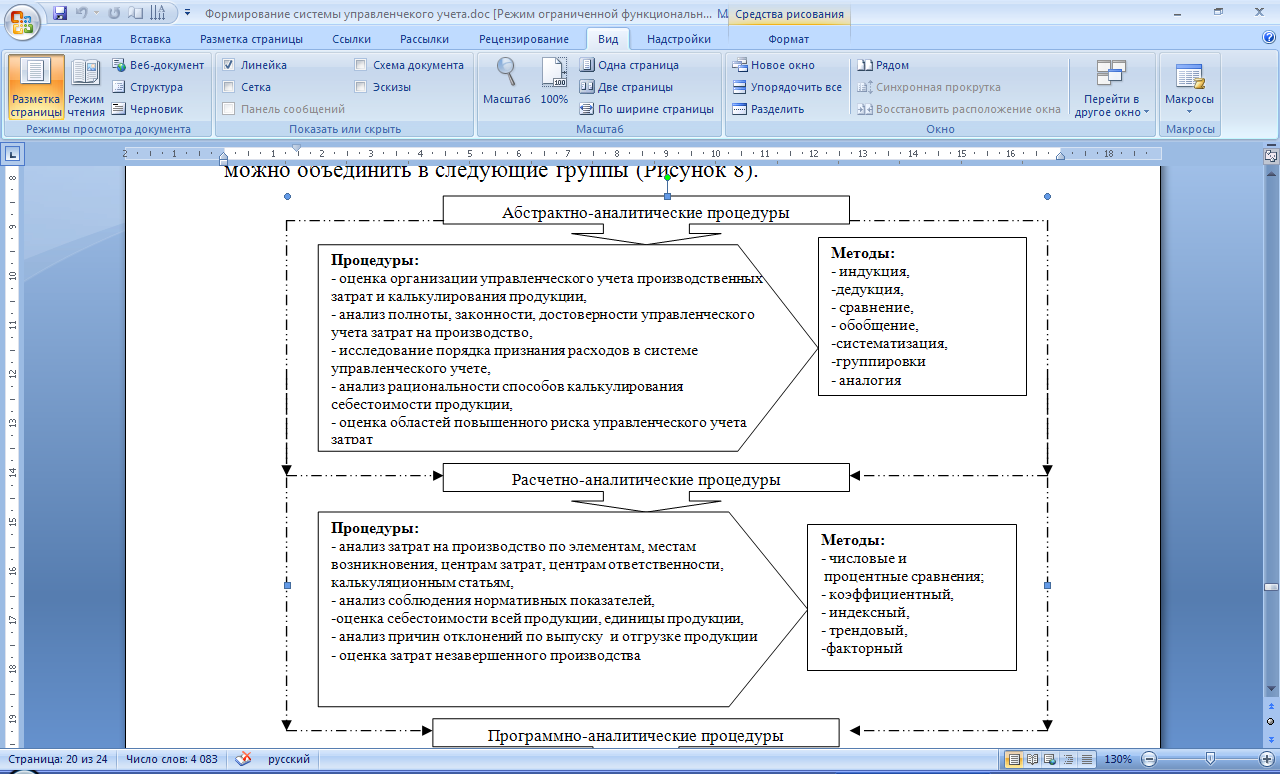
Task: Customize Quick Access Toolbar dropdown
Action: (x=187, y=14)
